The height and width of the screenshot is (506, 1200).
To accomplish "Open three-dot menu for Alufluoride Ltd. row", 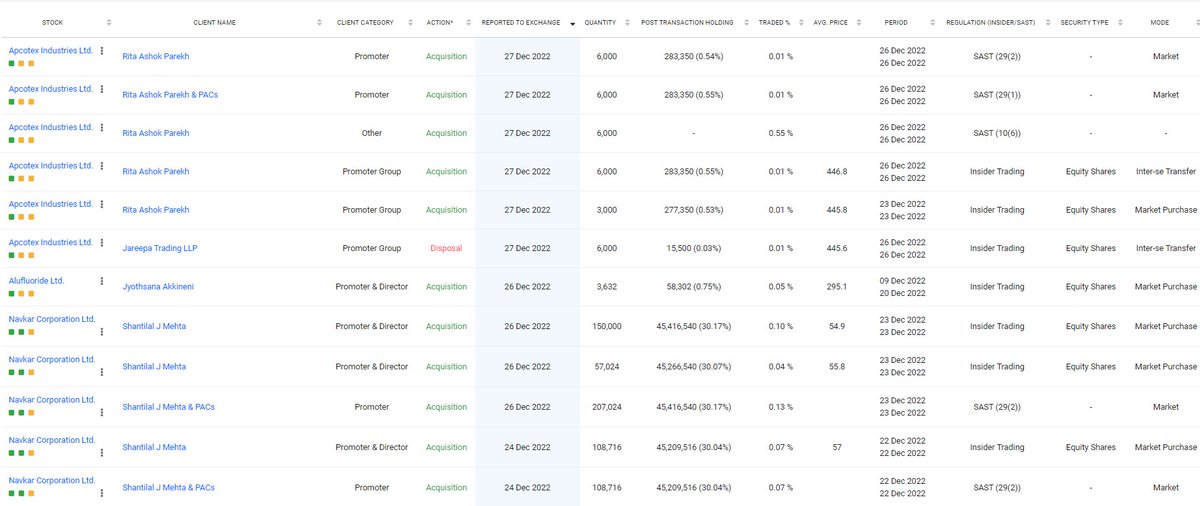I will (x=101, y=282).
